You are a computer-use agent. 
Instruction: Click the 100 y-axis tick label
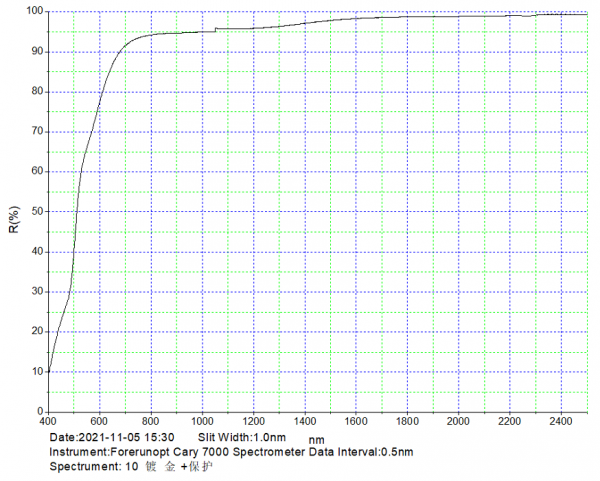pos(34,11)
